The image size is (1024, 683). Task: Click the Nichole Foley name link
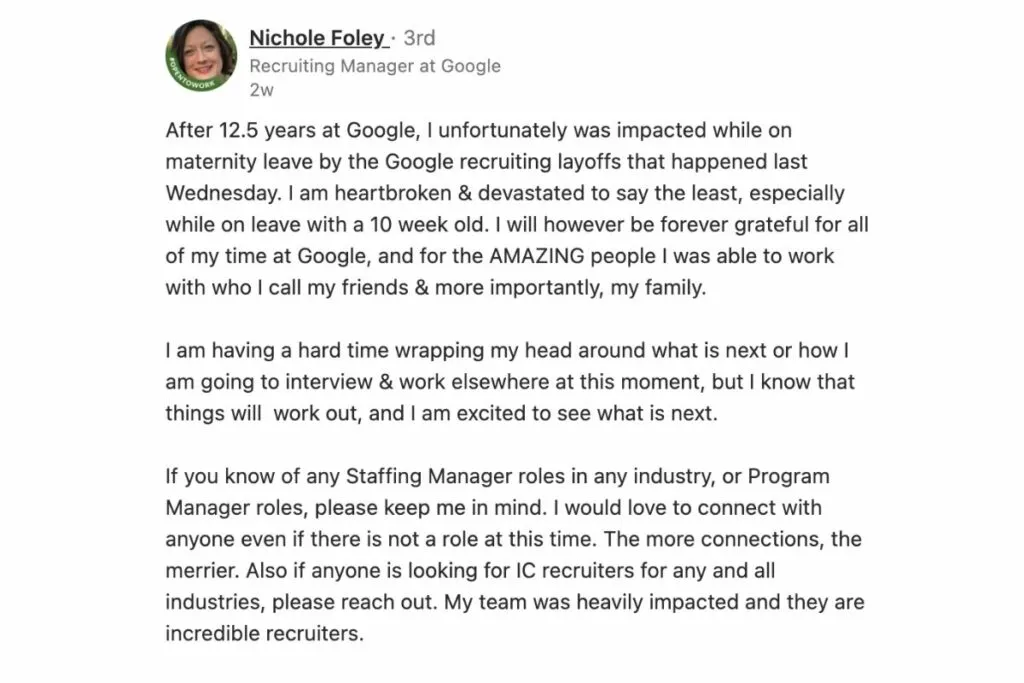(319, 38)
